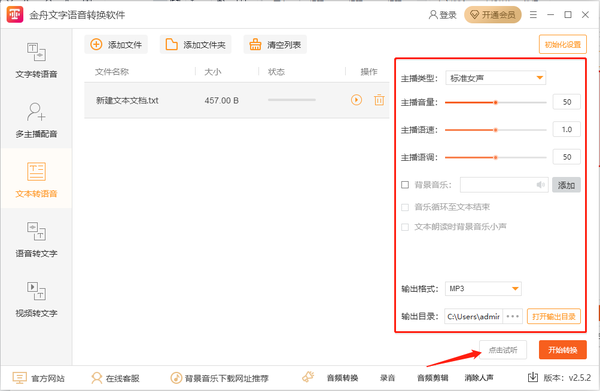This screenshot has height=391, width=600.
Task: Click the 添加文件夹 folder button
Action: pos(196,45)
